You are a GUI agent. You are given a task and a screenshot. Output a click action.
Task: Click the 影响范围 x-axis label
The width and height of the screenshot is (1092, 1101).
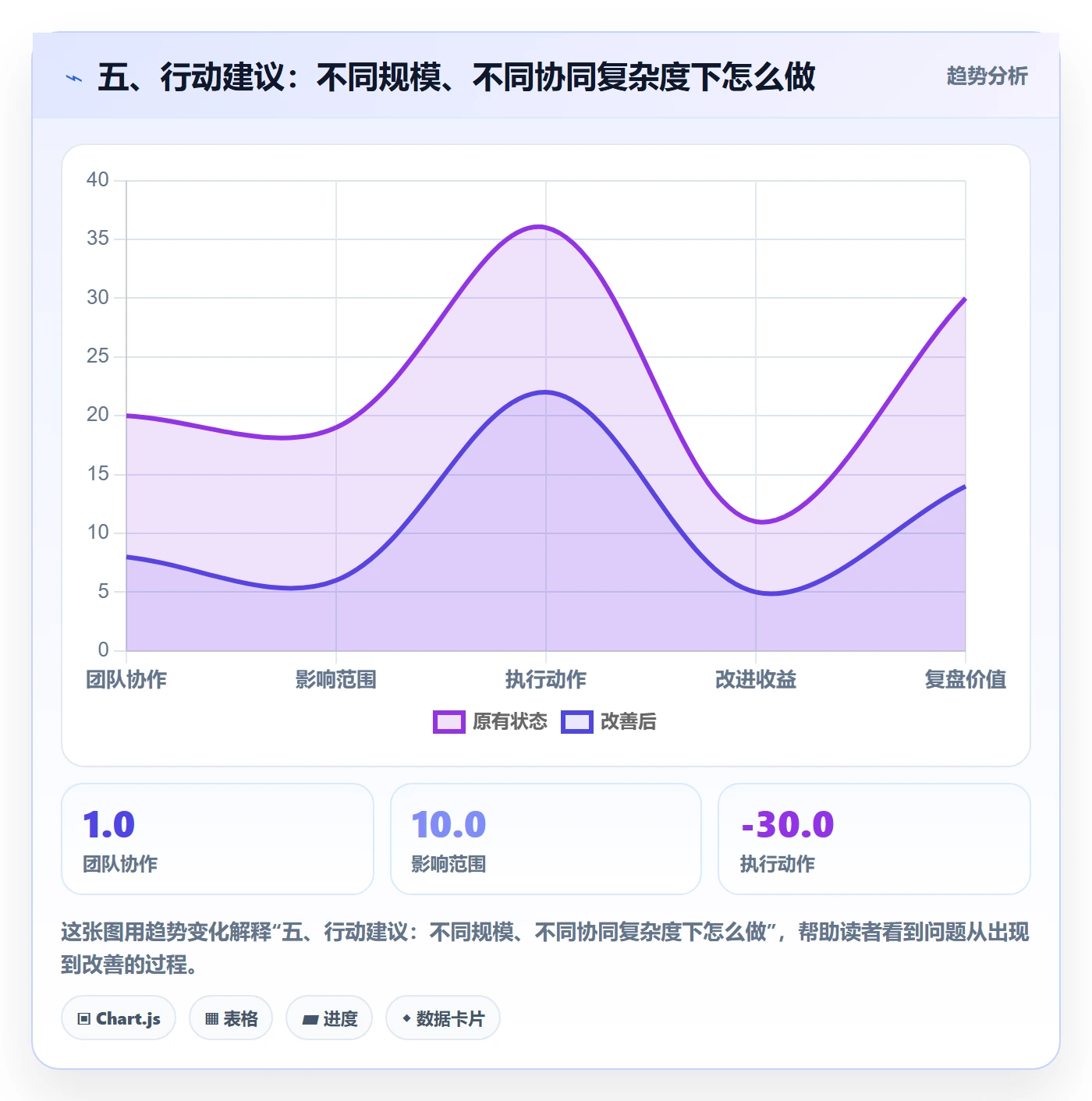[336, 680]
